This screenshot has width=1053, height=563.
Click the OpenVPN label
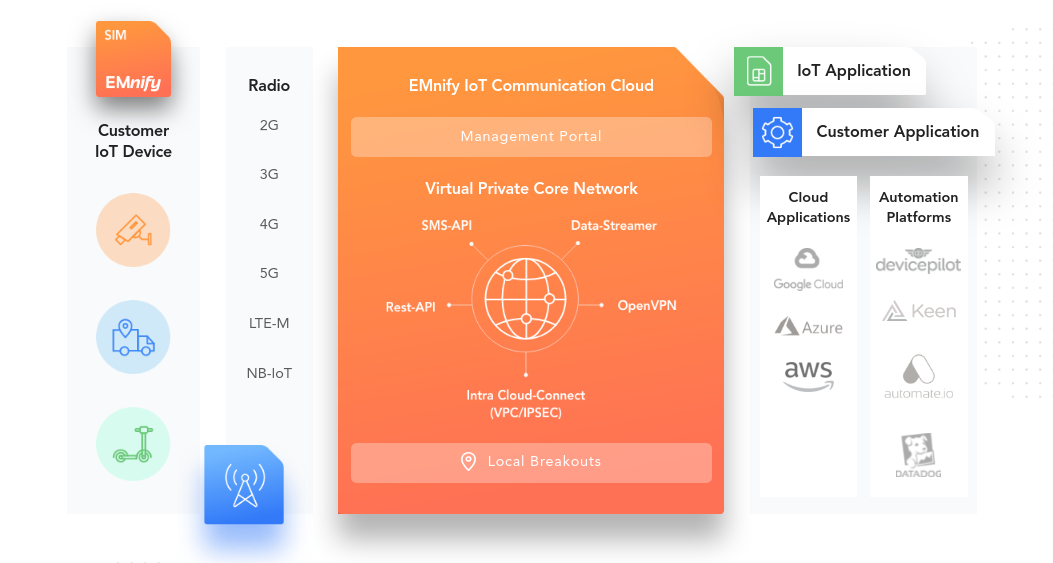pos(647,306)
